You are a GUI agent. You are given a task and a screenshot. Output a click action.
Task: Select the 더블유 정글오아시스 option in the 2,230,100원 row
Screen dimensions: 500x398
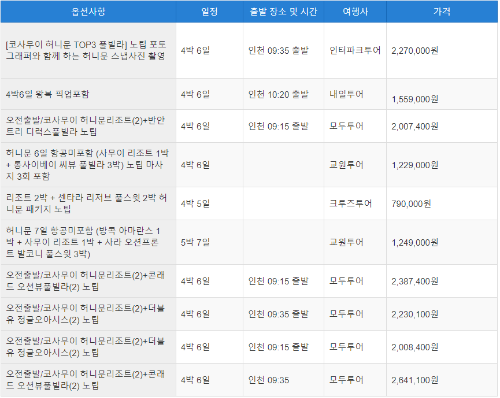coord(85,314)
